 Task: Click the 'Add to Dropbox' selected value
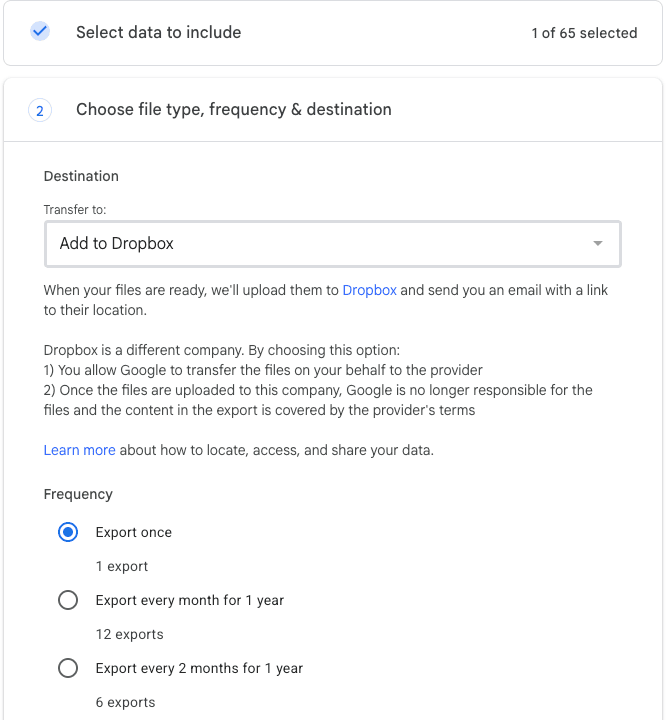(117, 243)
